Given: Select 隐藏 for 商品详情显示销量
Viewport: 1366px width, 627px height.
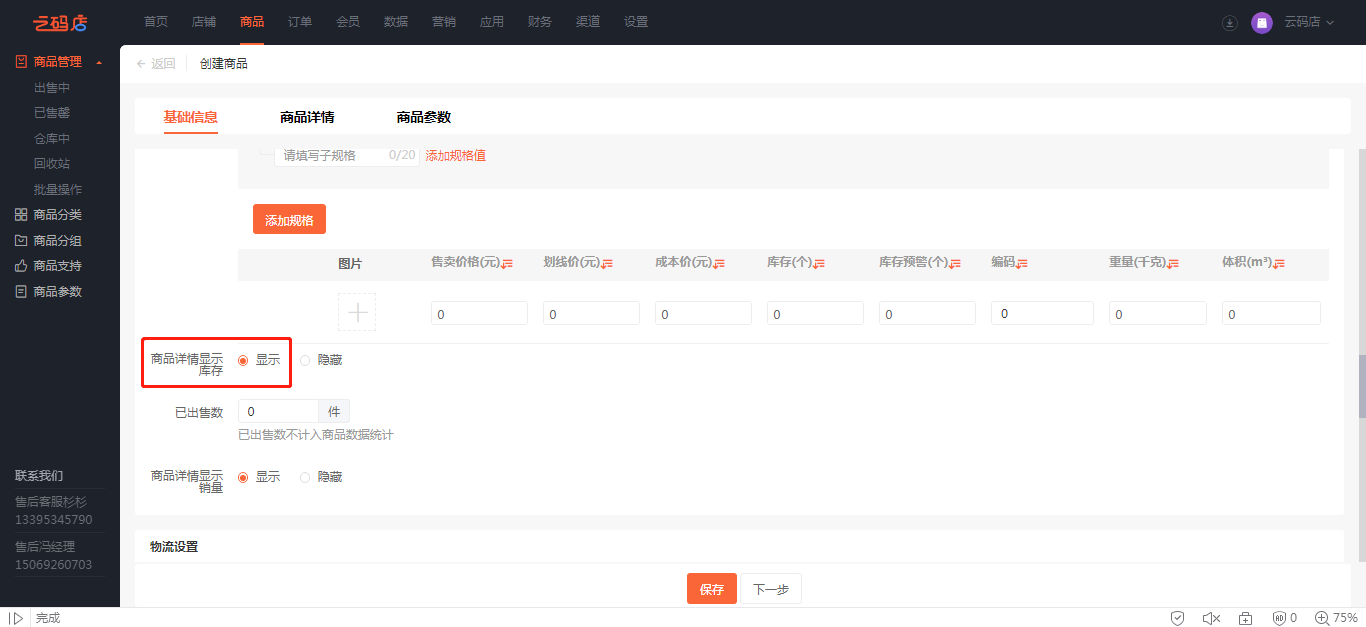Looking at the screenshot, I should (x=305, y=477).
